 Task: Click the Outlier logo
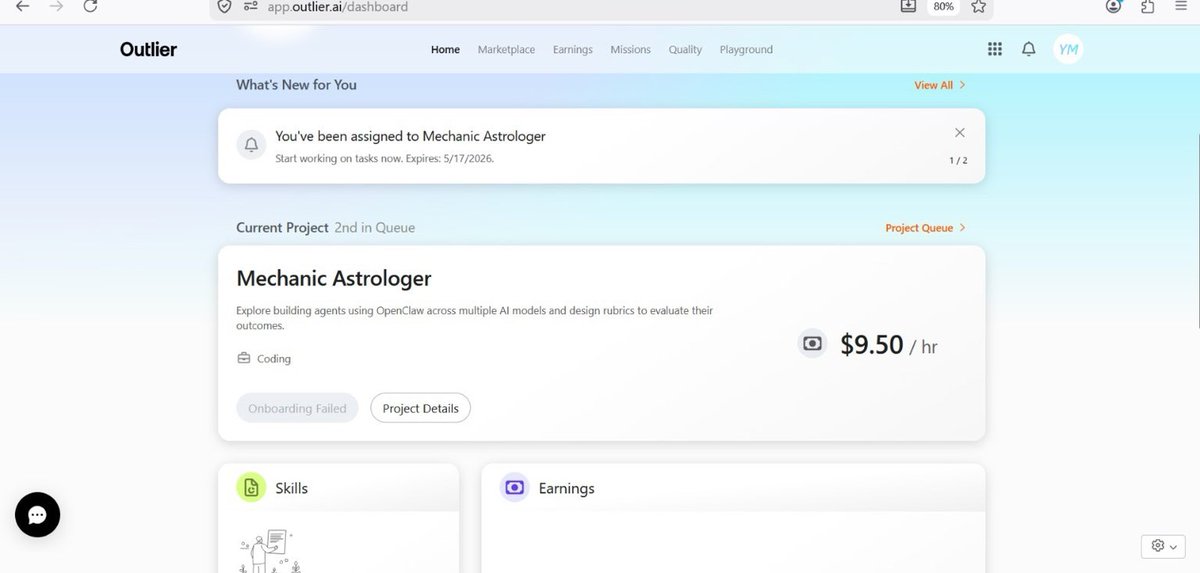(148, 49)
